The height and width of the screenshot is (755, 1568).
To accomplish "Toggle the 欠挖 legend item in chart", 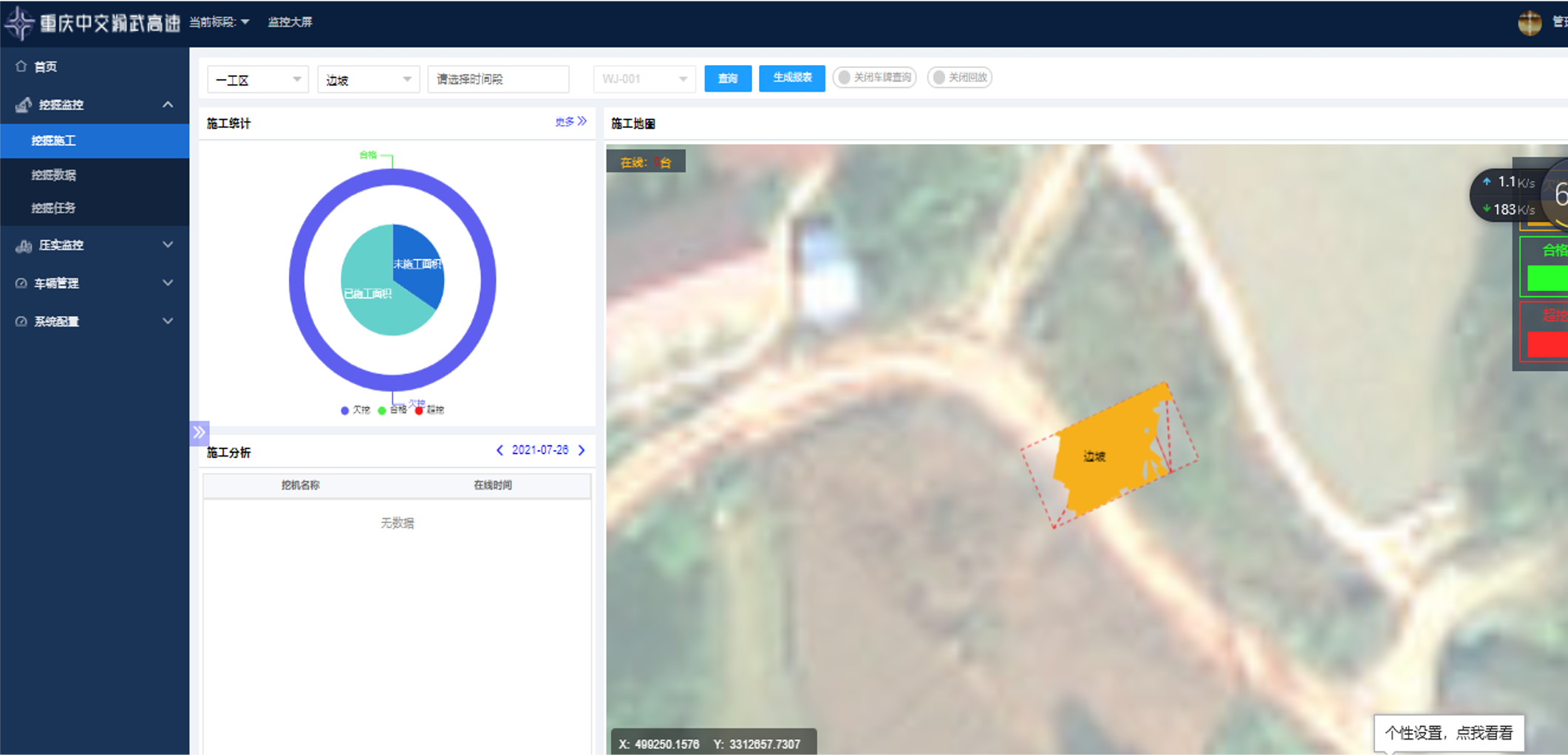I will pos(355,410).
